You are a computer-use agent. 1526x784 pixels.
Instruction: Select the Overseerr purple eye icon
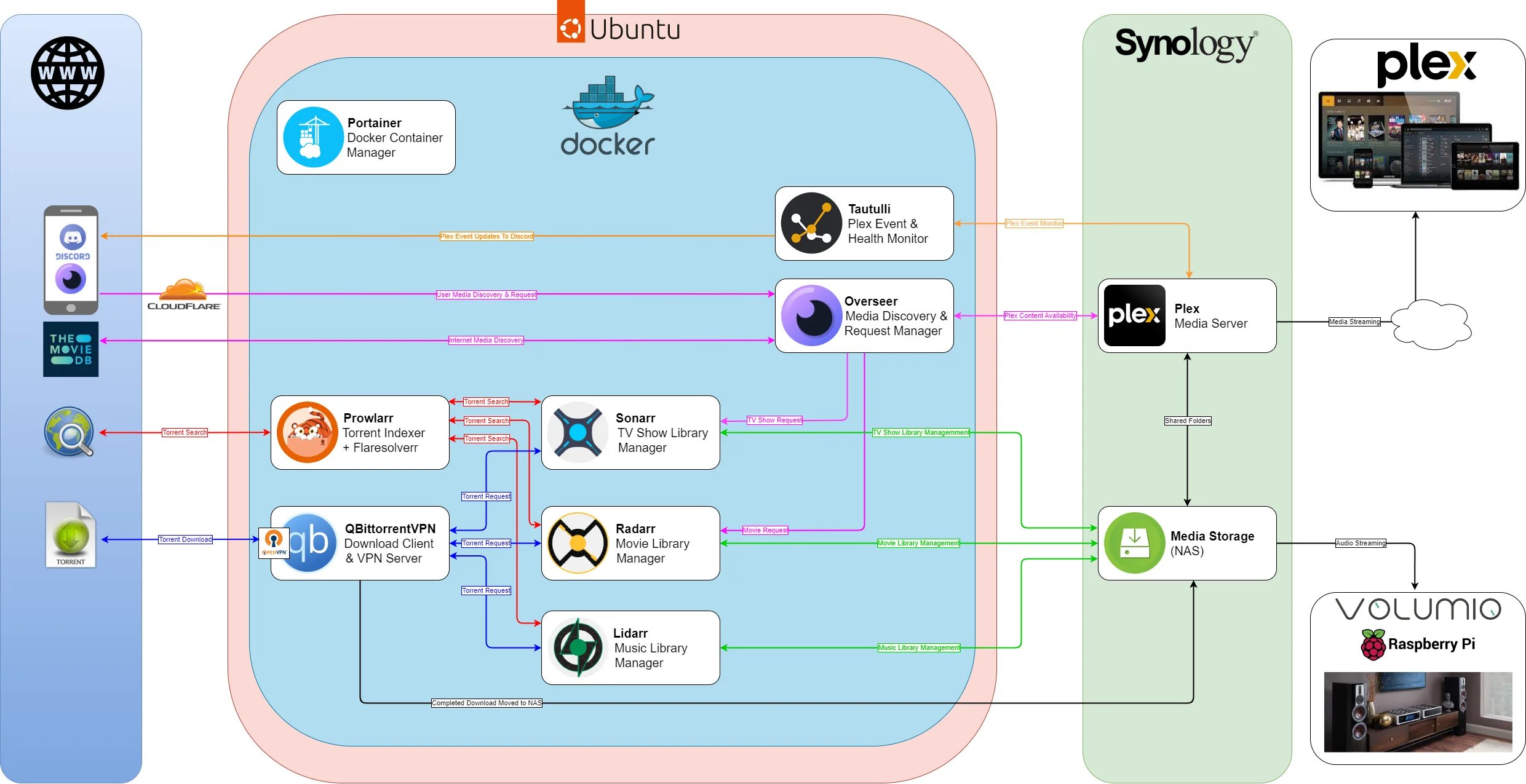pyautogui.click(x=811, y=315)
